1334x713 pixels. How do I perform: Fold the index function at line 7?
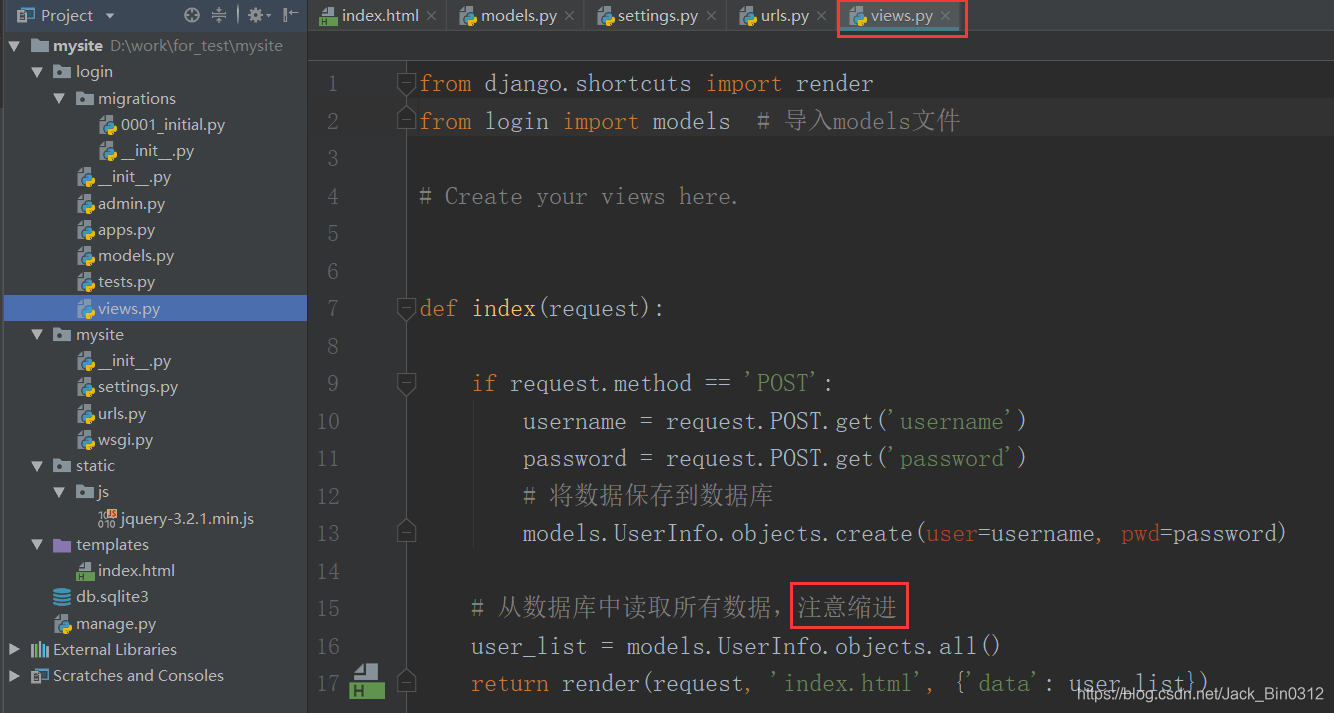click(406, 309)
